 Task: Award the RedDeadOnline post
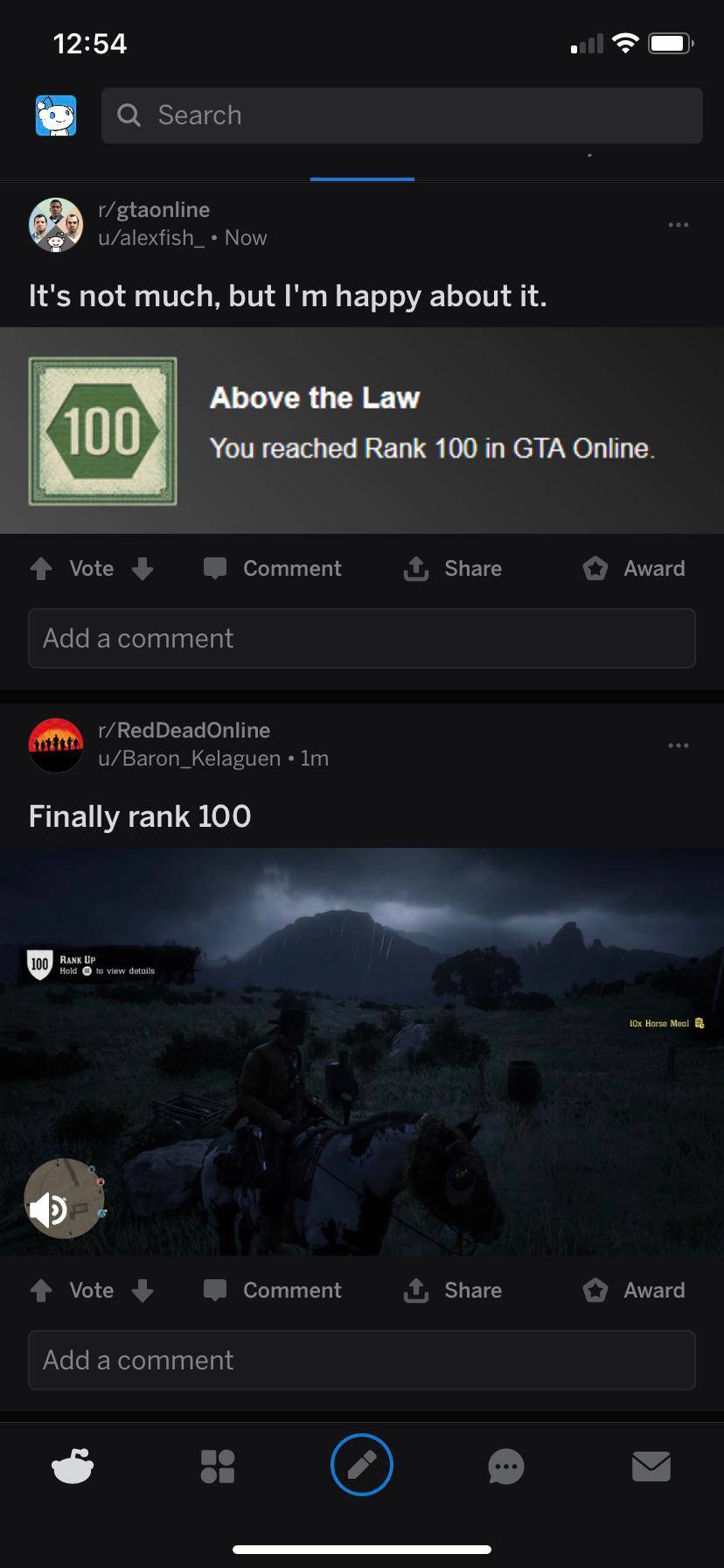tap(634, 1291)
